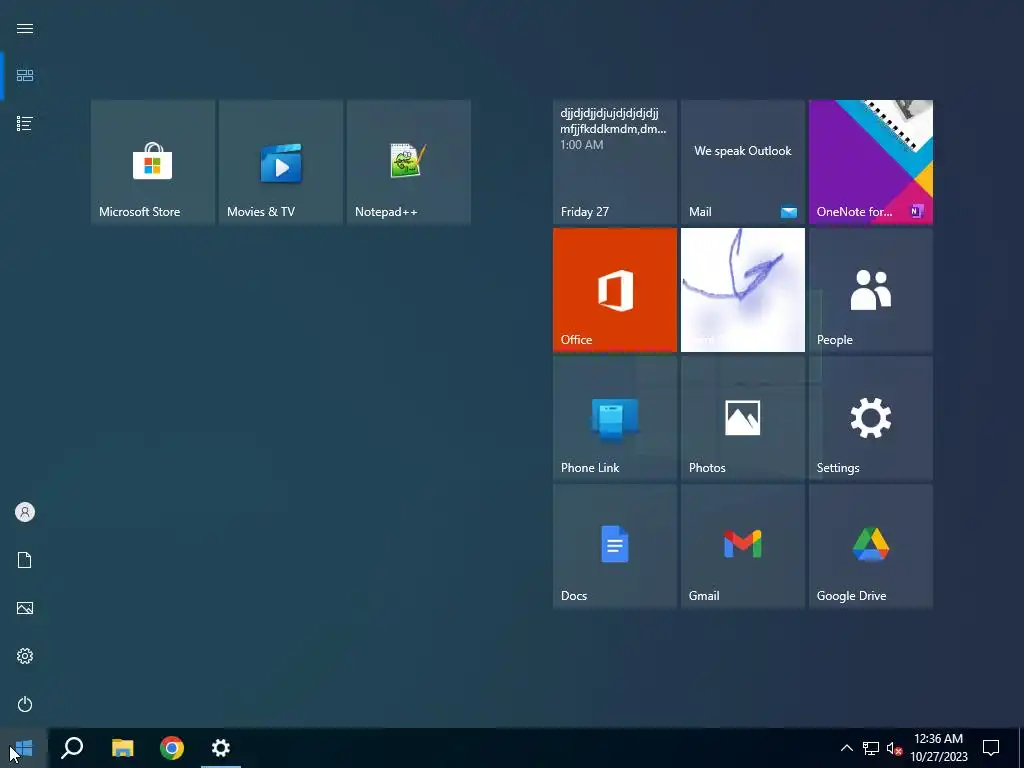
Task: Click the Windows Start button on the taskbar
Action: (x=24, y=748)
